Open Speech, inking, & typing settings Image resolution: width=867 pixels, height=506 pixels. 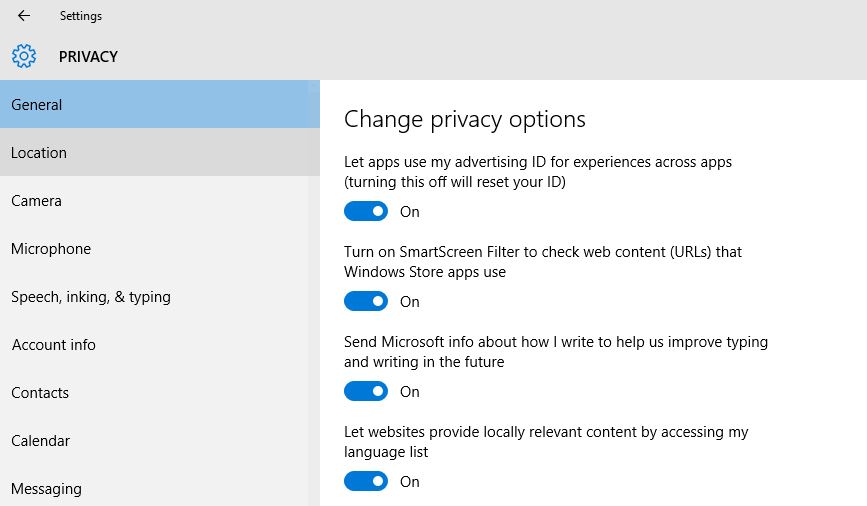point(160,296)
